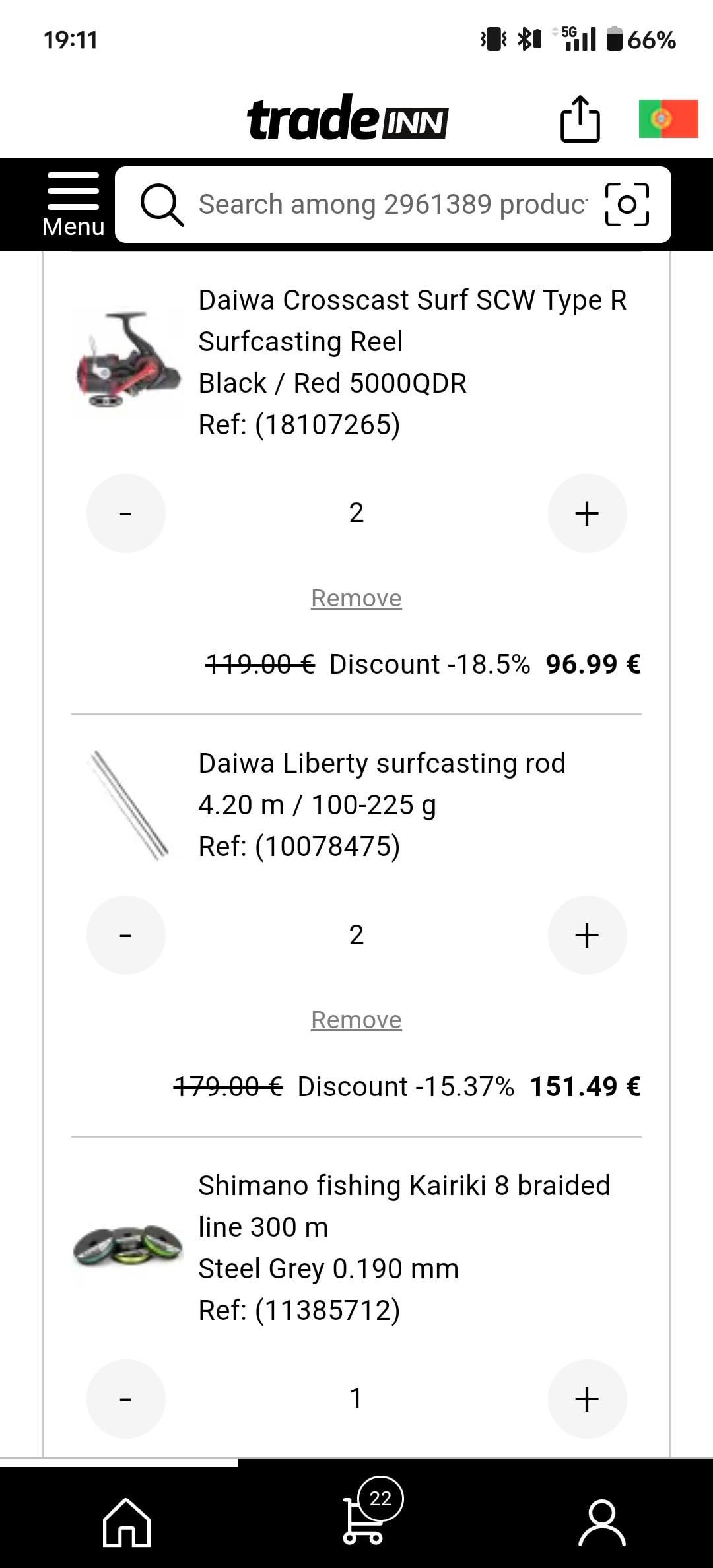This screenshot has height=1568, width=713.
Task: Decrease Shimano Kairiki line quantity
Action: click(x=126, y=1398)
